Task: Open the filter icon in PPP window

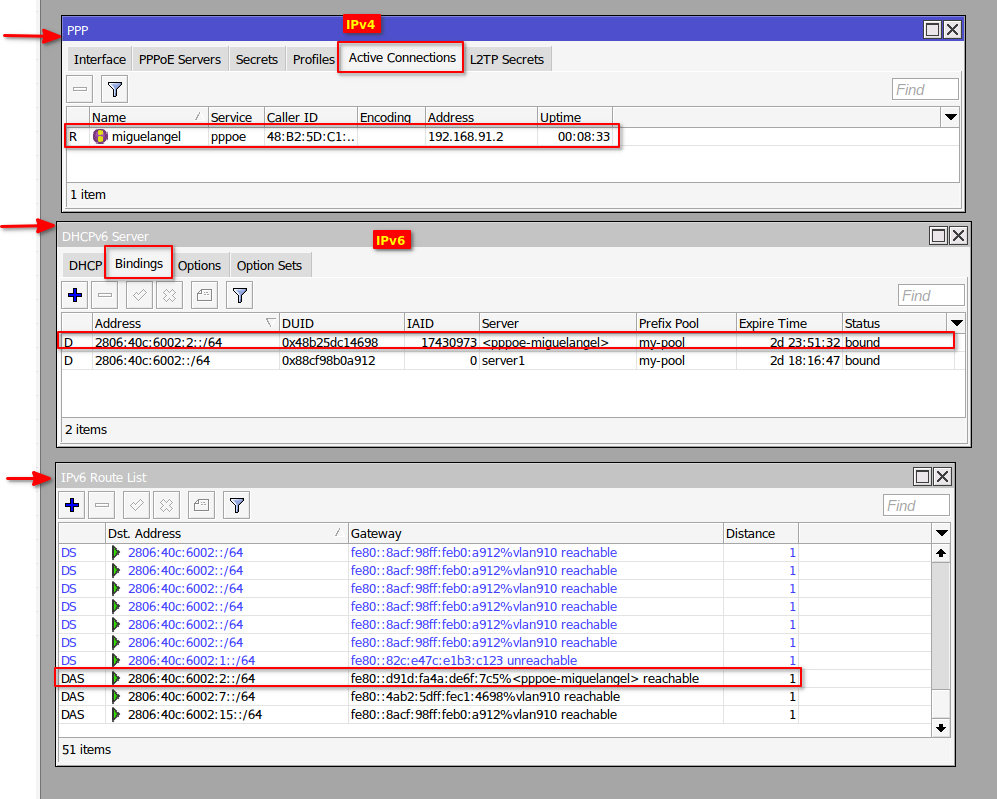Action: (114, 89)
